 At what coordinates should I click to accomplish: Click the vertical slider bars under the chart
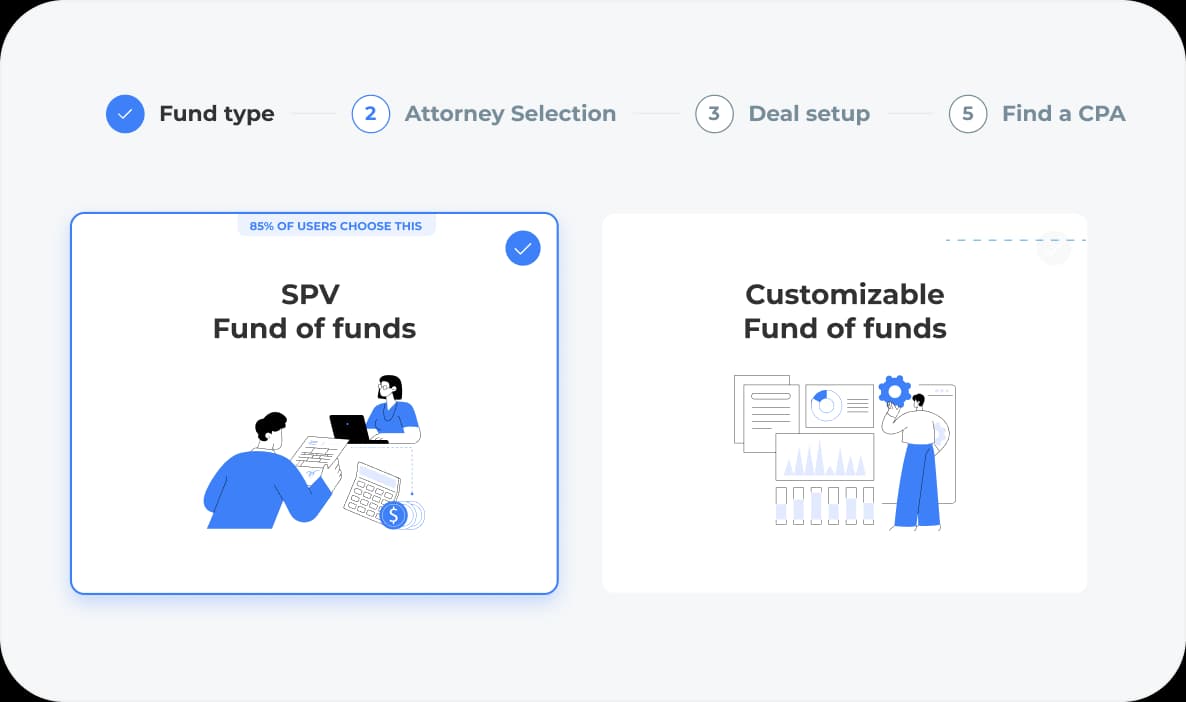(x=825, y=506)
